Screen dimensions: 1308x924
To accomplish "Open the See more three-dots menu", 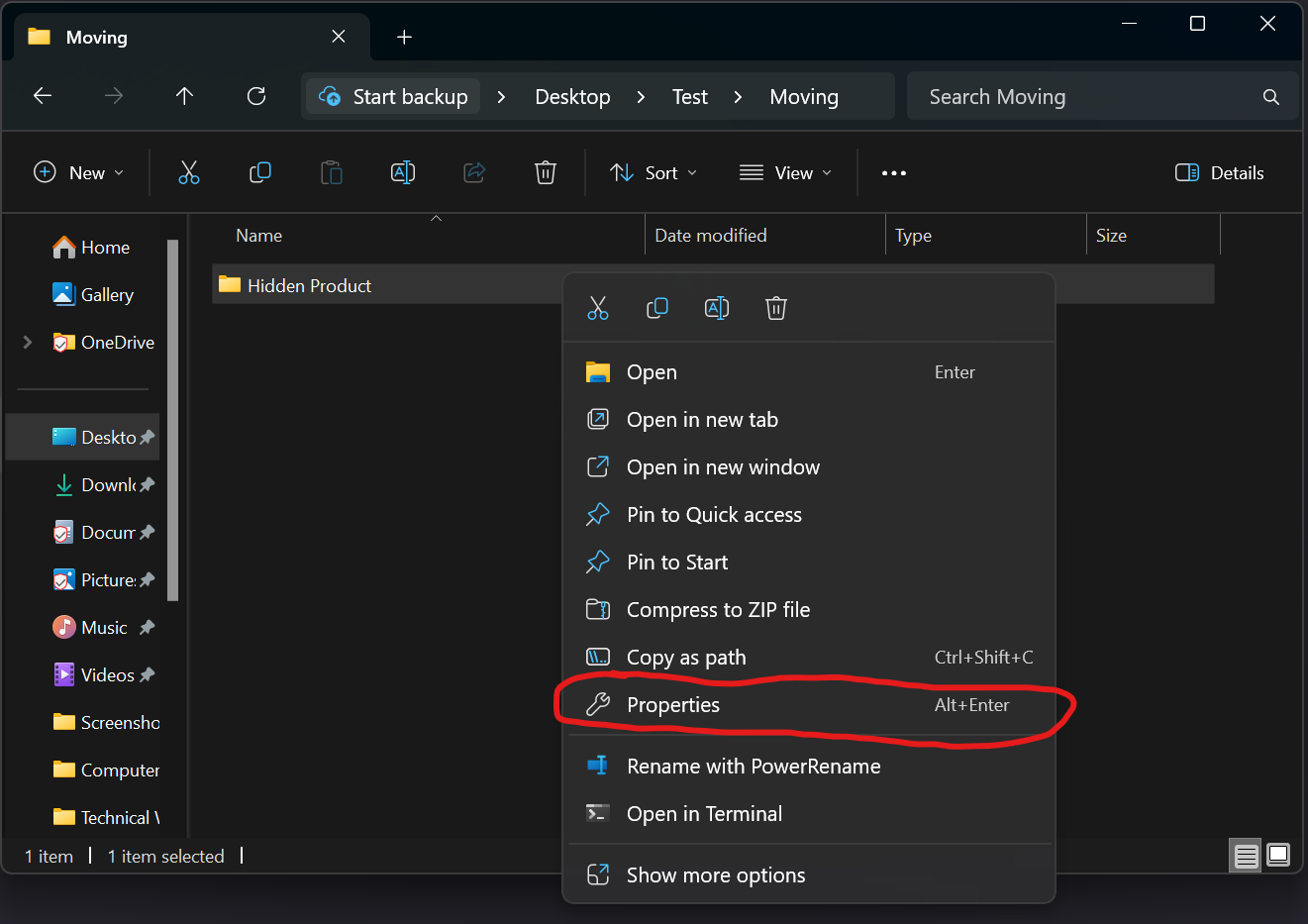I will pos(894,172).
